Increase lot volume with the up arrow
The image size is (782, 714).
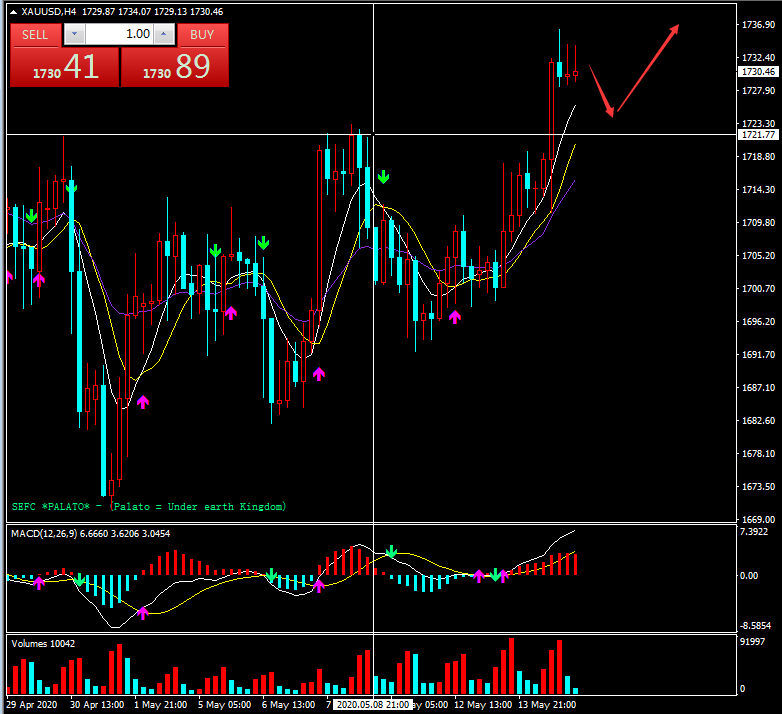(165, 34)
